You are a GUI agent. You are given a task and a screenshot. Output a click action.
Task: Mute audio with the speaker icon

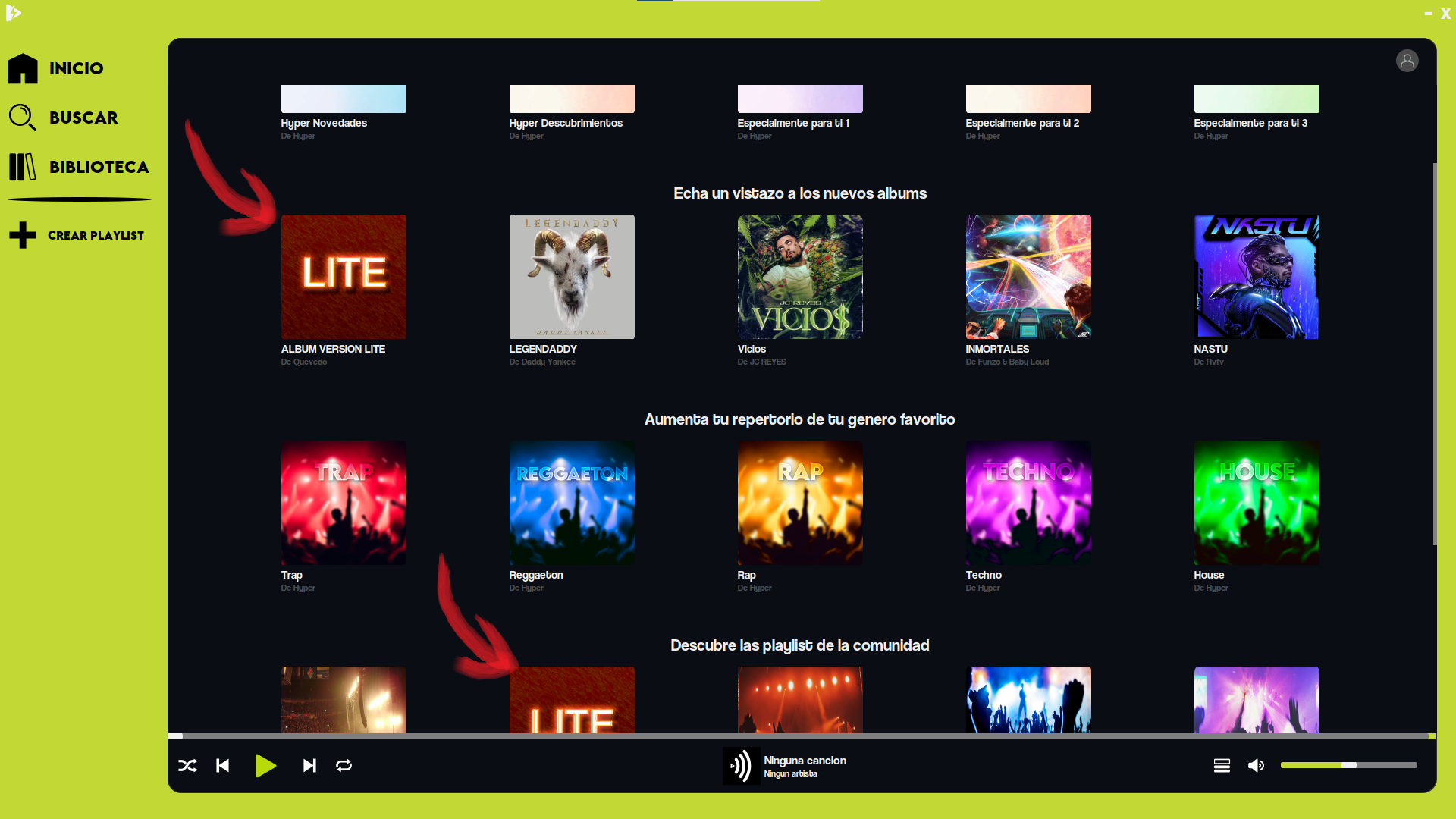pos(1256,766)
